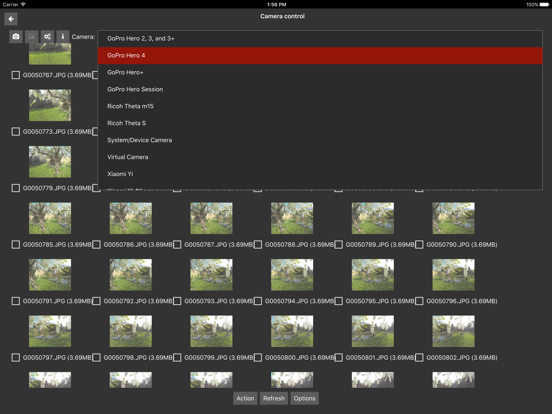Select GoPro Hero 2, 3, and 3+
Viewport: 552px width, 414px height.
click(x=320, y=39)
